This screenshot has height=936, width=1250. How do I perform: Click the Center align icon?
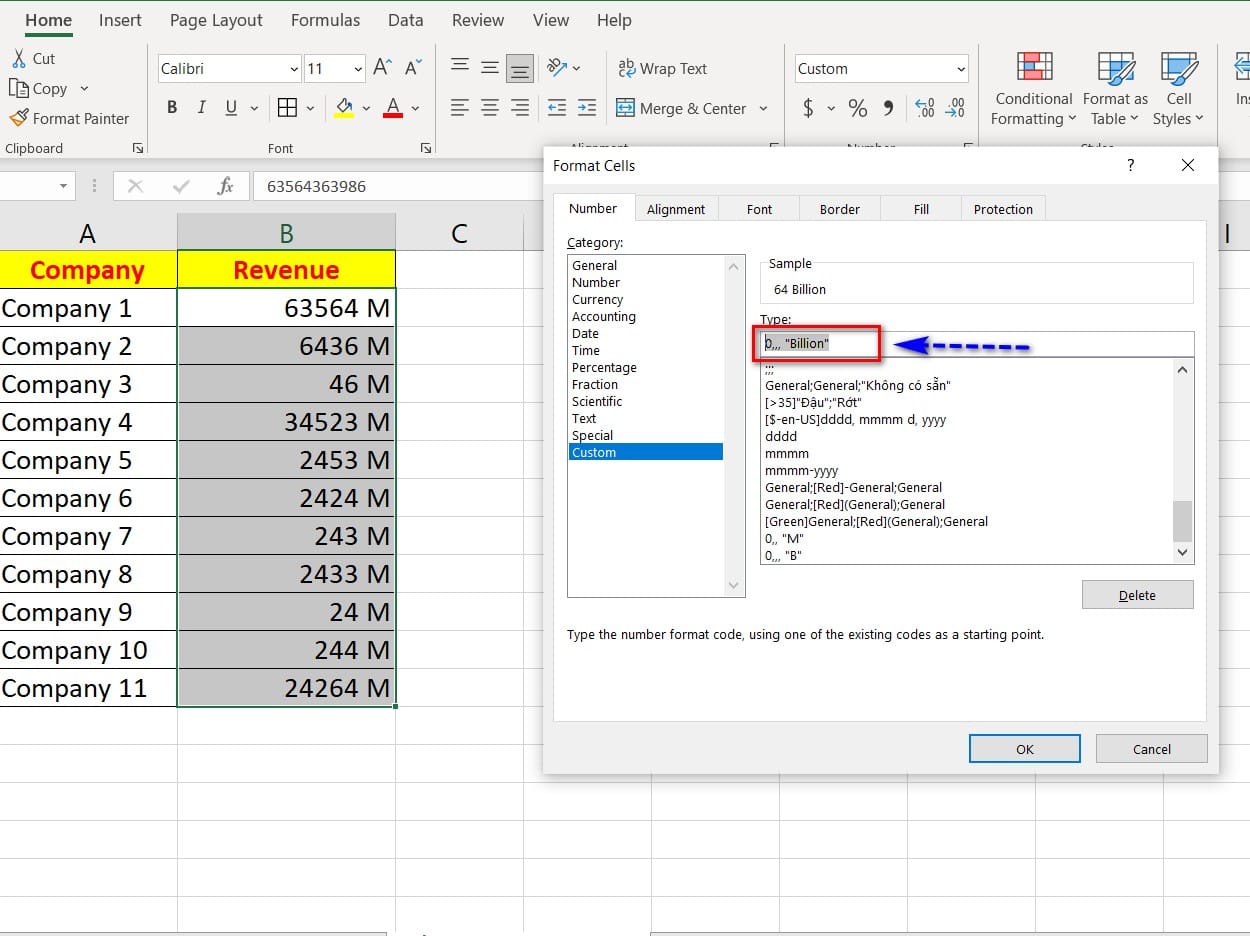pyautogui.click(x=490, y=108)
